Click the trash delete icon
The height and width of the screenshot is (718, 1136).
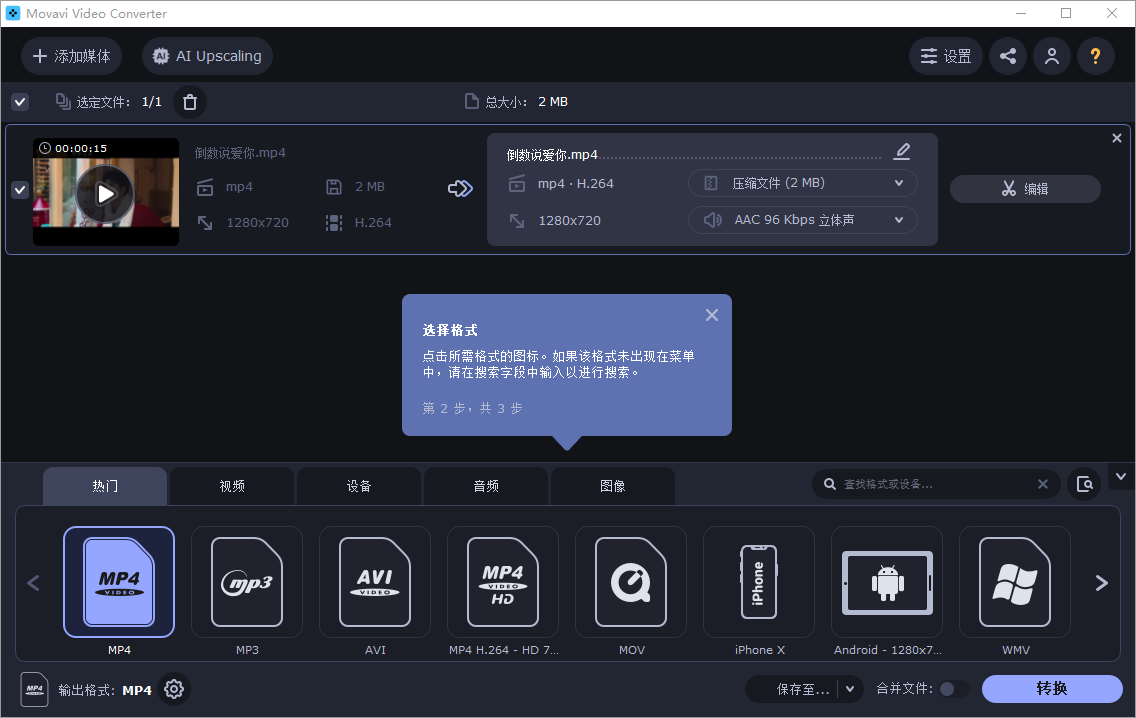[x=190, y=102]
